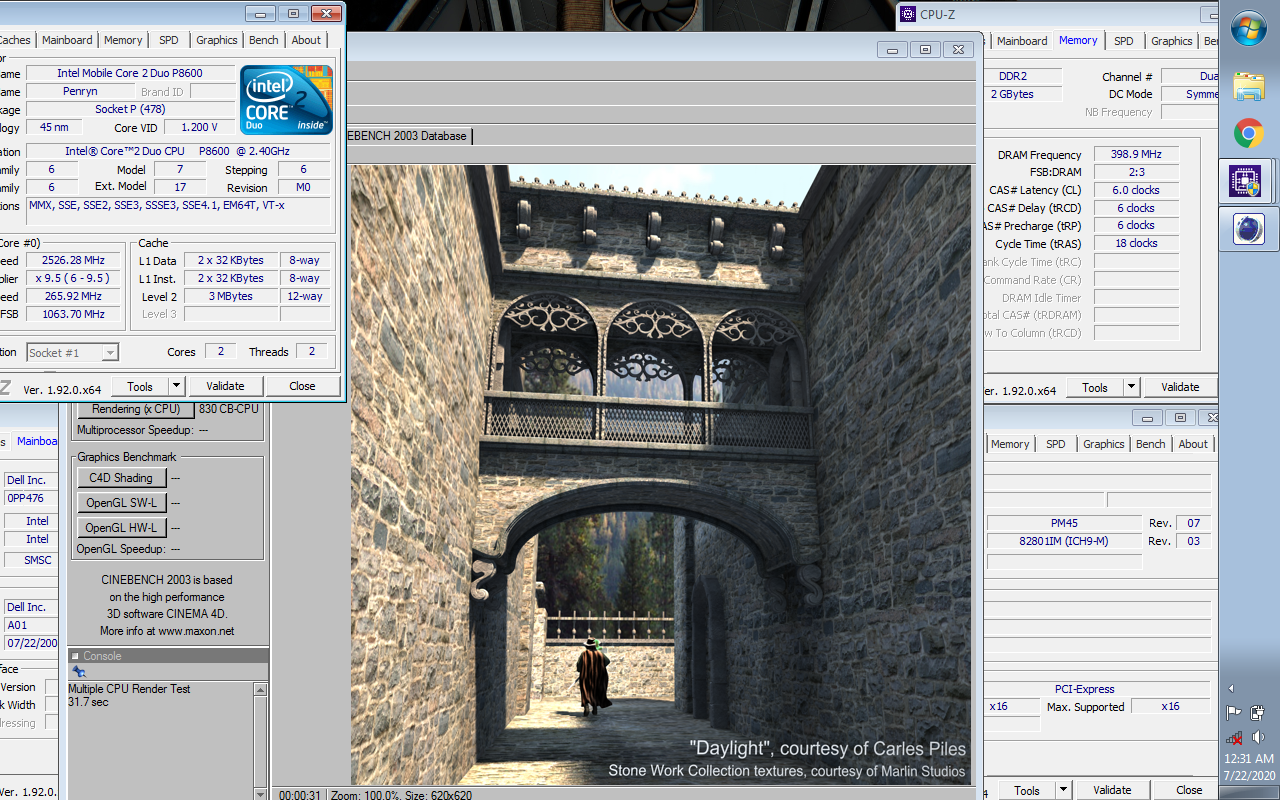Launch Google Chrome from the taskbar
Screen dimensions: 1280x800
(1249, 133)
